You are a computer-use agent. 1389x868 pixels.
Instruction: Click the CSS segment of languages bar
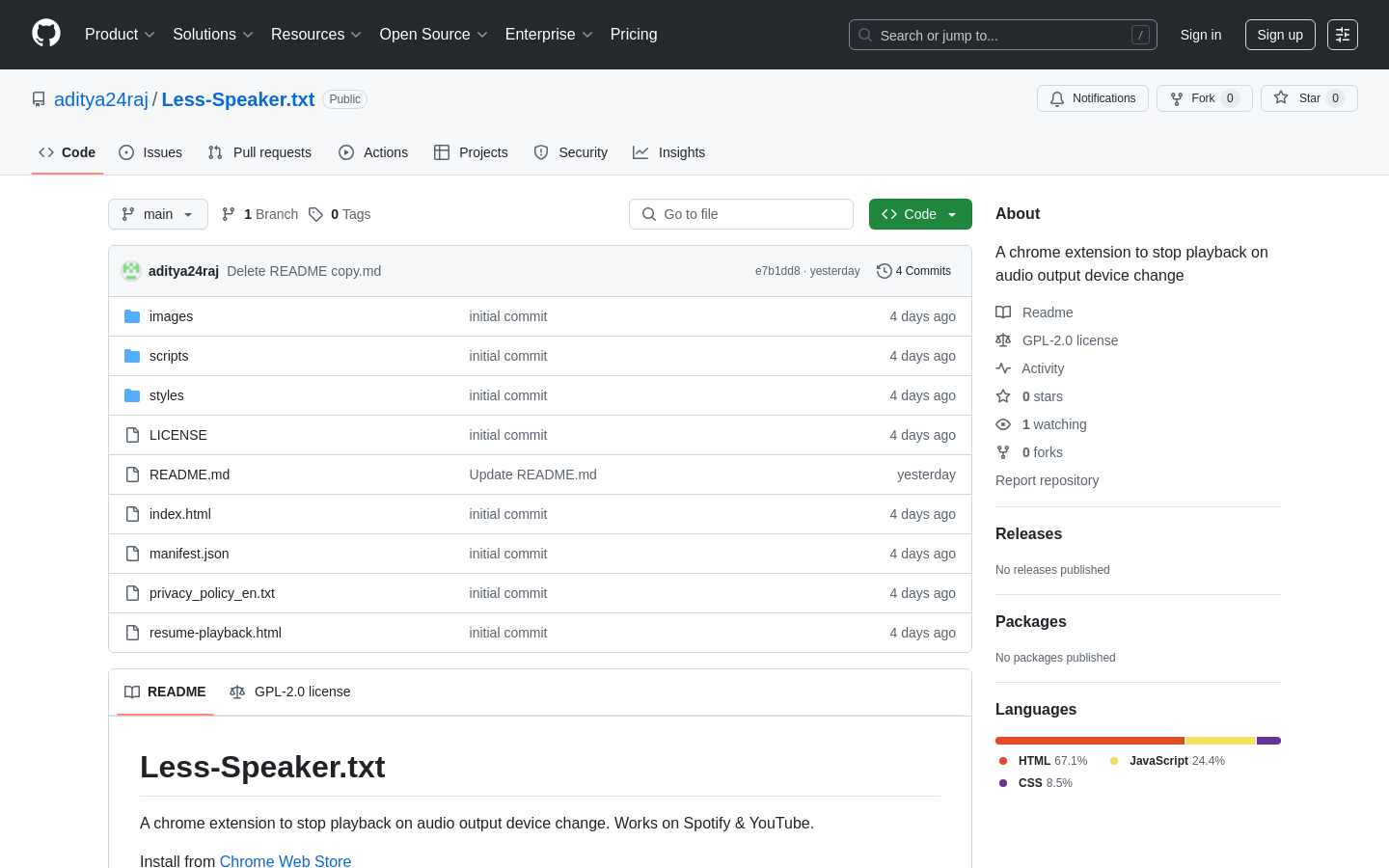pos(1268,741)
